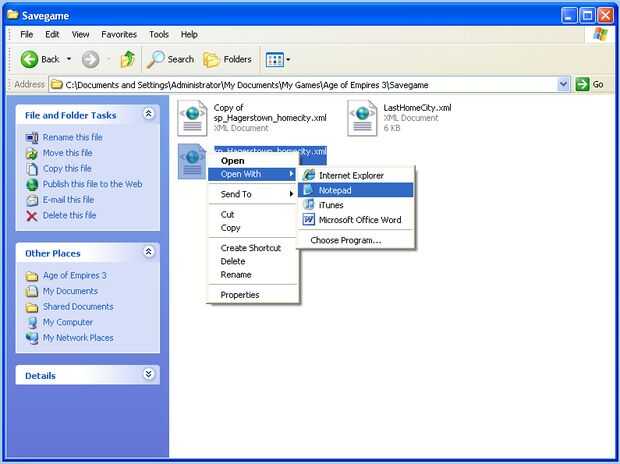This screenshot has width=620, height=464.
Task: Open the Help menu
Action: click(189, 34)
